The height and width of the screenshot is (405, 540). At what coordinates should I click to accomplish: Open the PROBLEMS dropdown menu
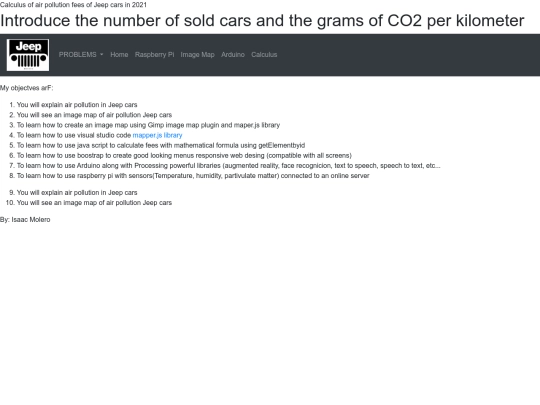pyautogui.click(x=81, y=55)
